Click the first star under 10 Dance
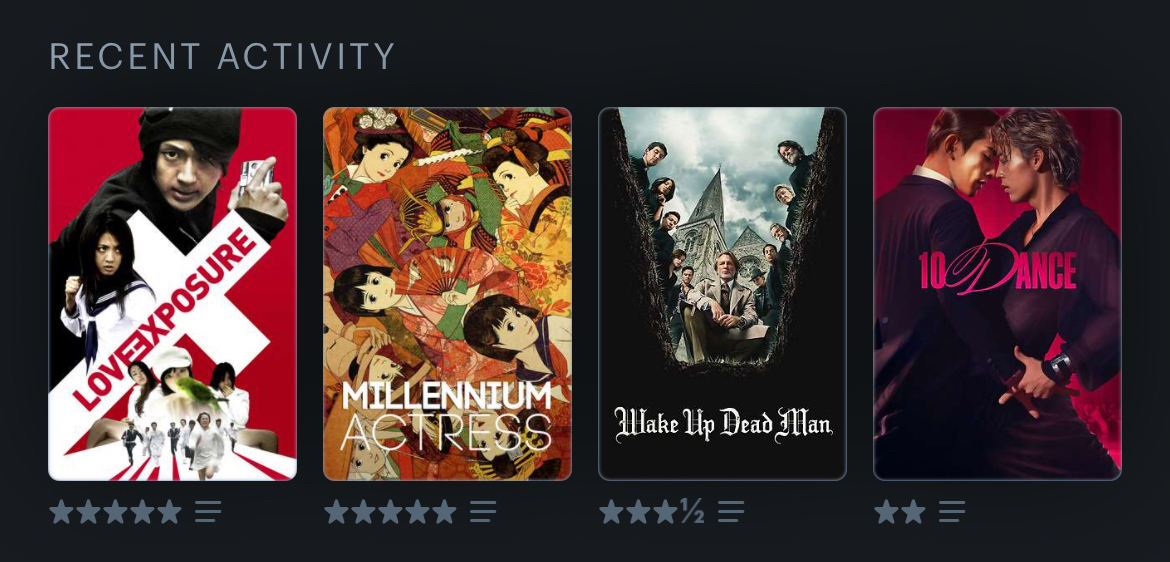 click(x=886, y=512)
